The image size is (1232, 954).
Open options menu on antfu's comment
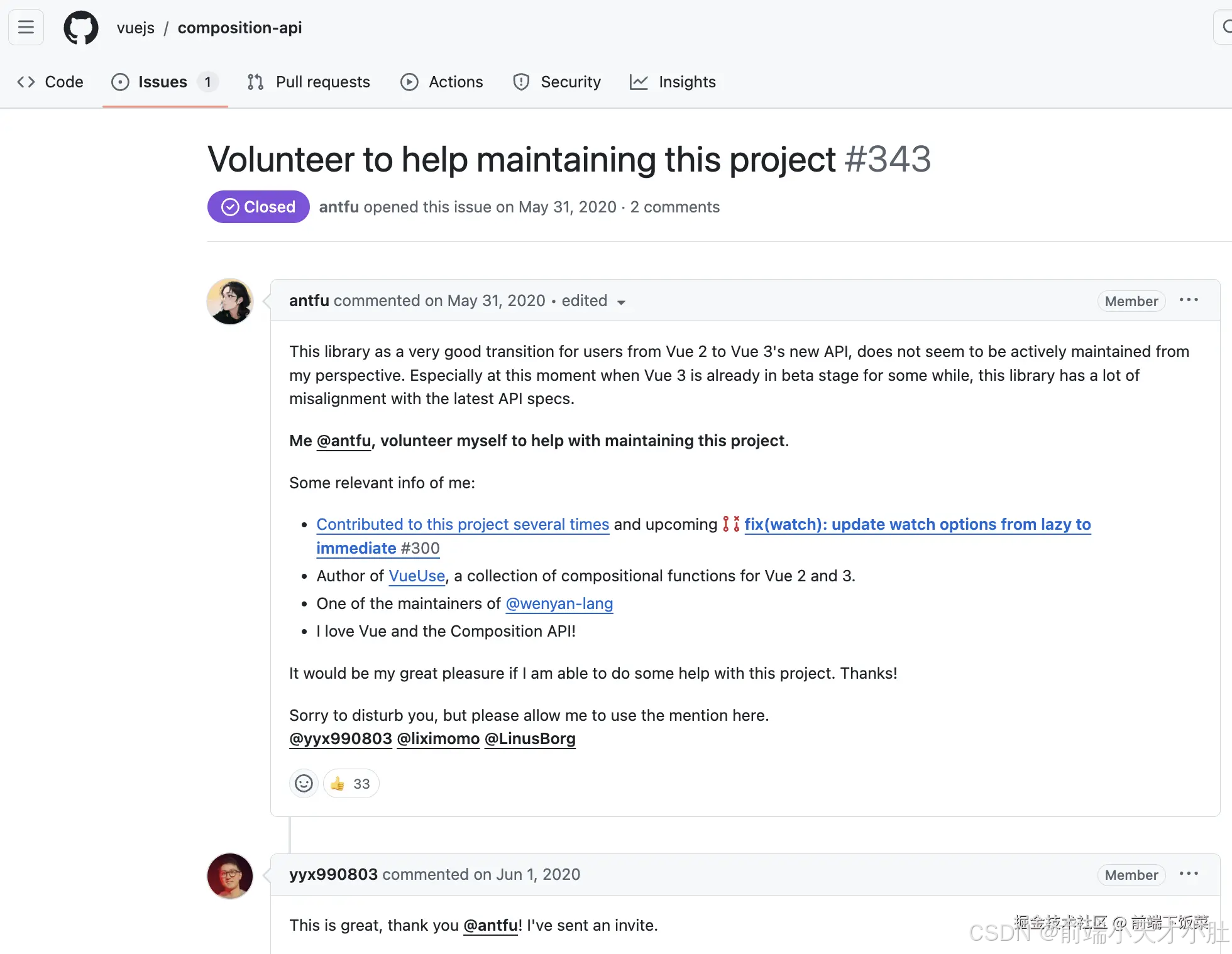coord(1189,300)
